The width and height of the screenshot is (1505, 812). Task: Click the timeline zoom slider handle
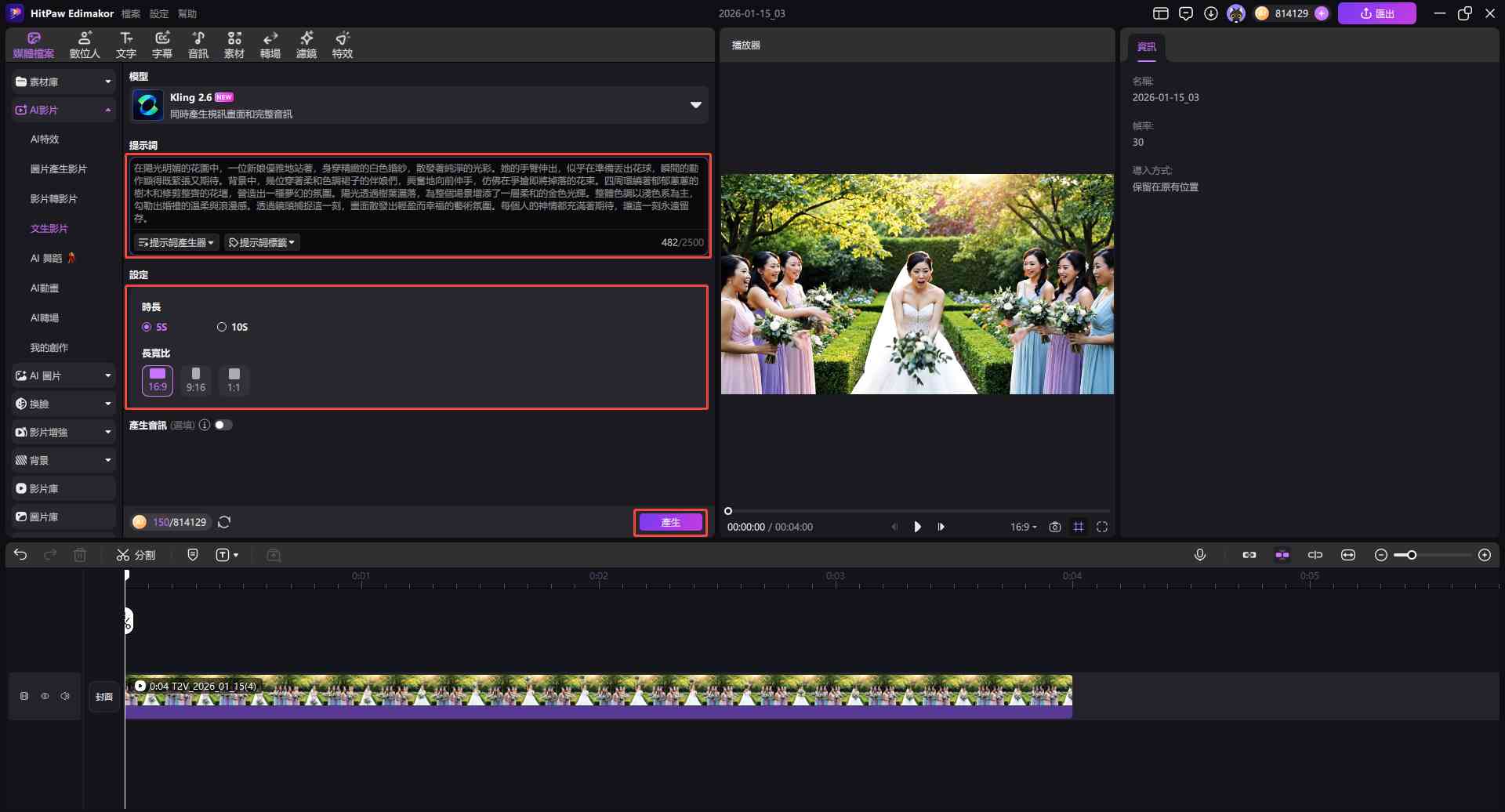click(1411, 555)
